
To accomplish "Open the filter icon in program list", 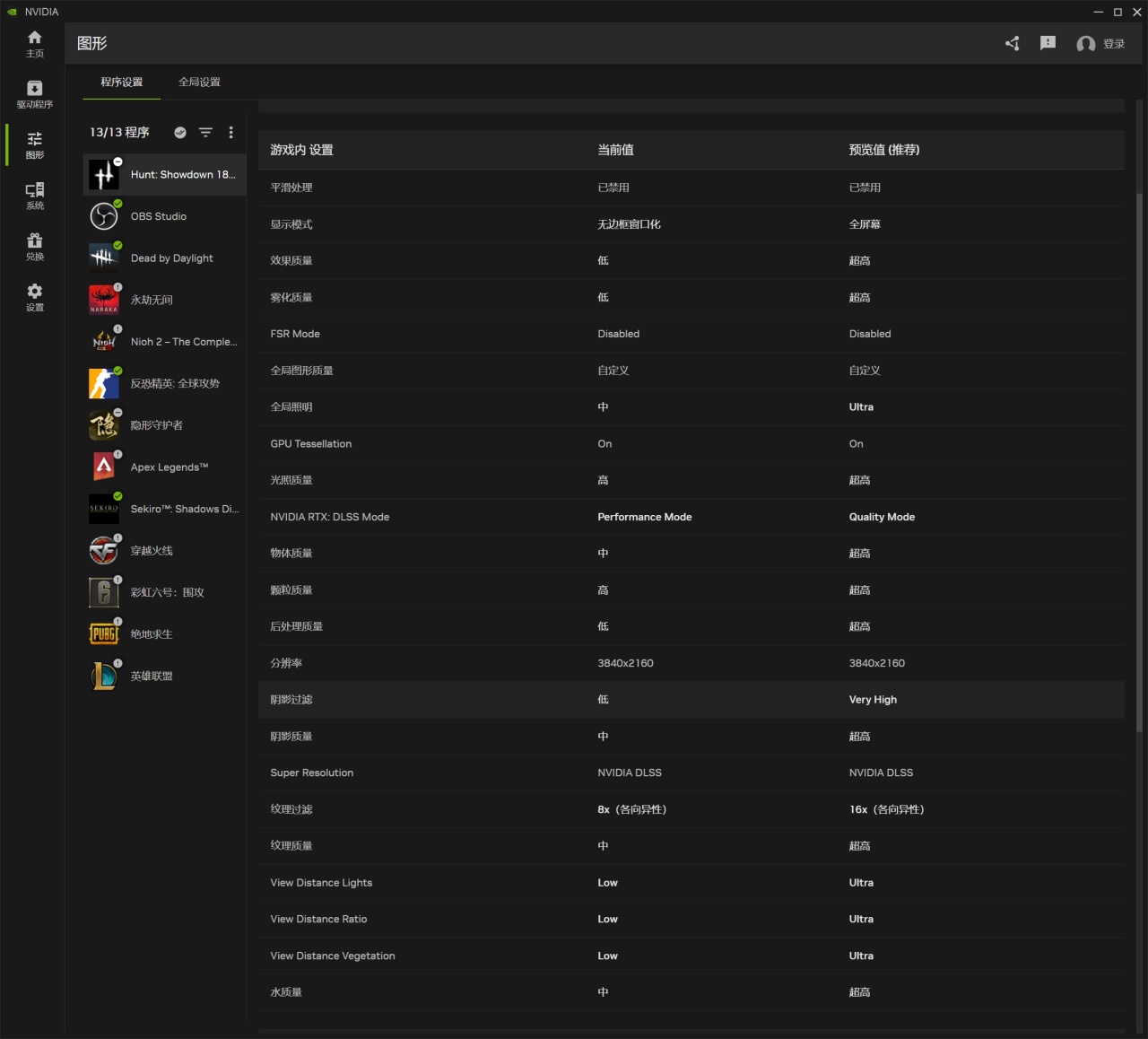I will point(205,132).
